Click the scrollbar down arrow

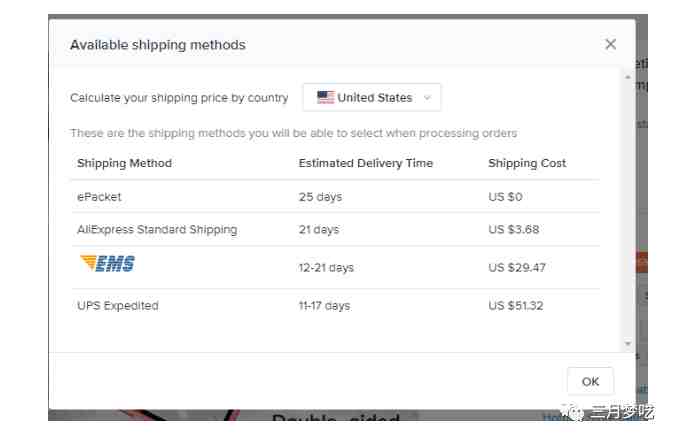click(628, 344)
